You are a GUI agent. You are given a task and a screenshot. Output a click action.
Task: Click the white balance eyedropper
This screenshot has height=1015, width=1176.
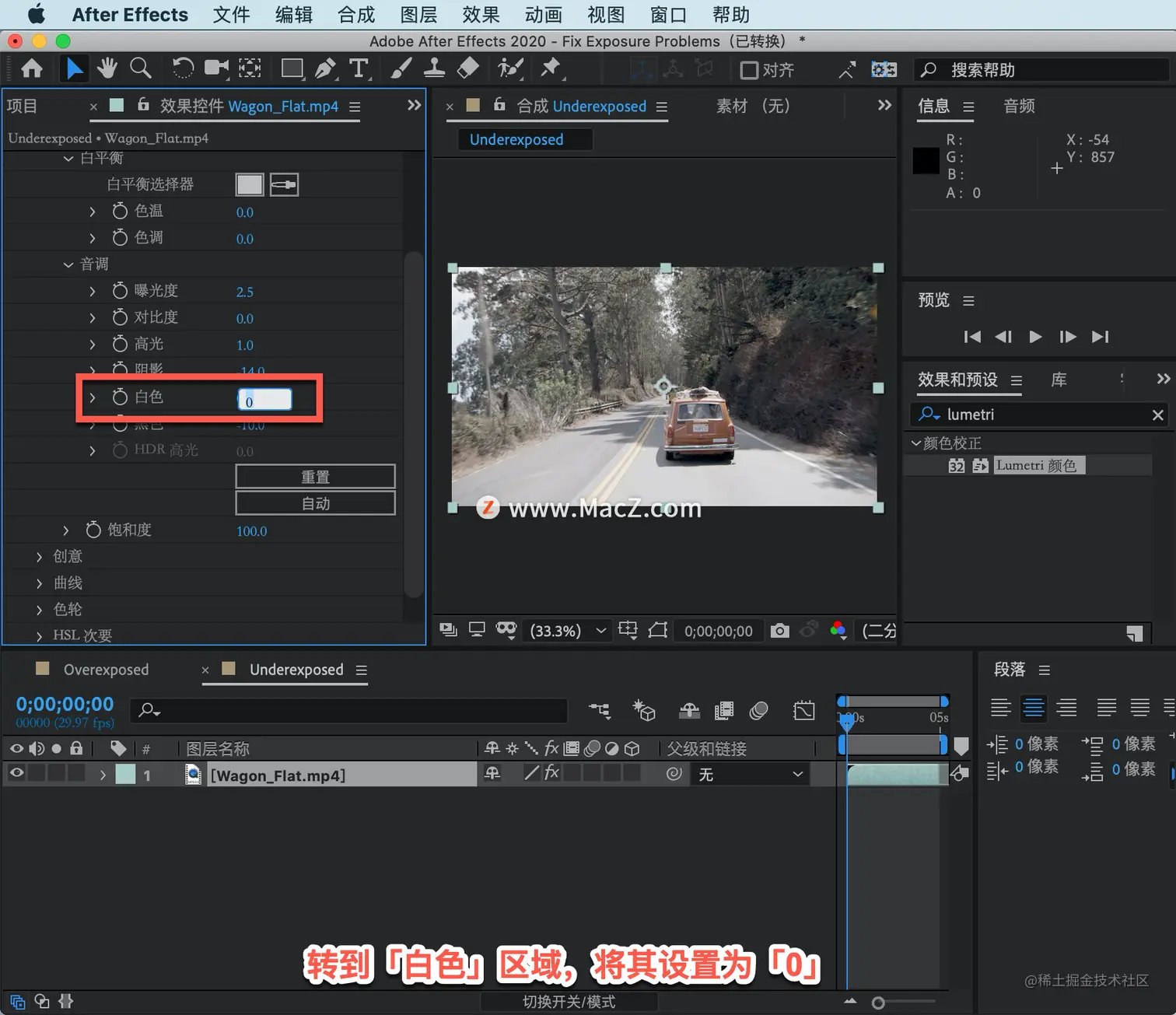pyautogui.click(x=284, y=185)
